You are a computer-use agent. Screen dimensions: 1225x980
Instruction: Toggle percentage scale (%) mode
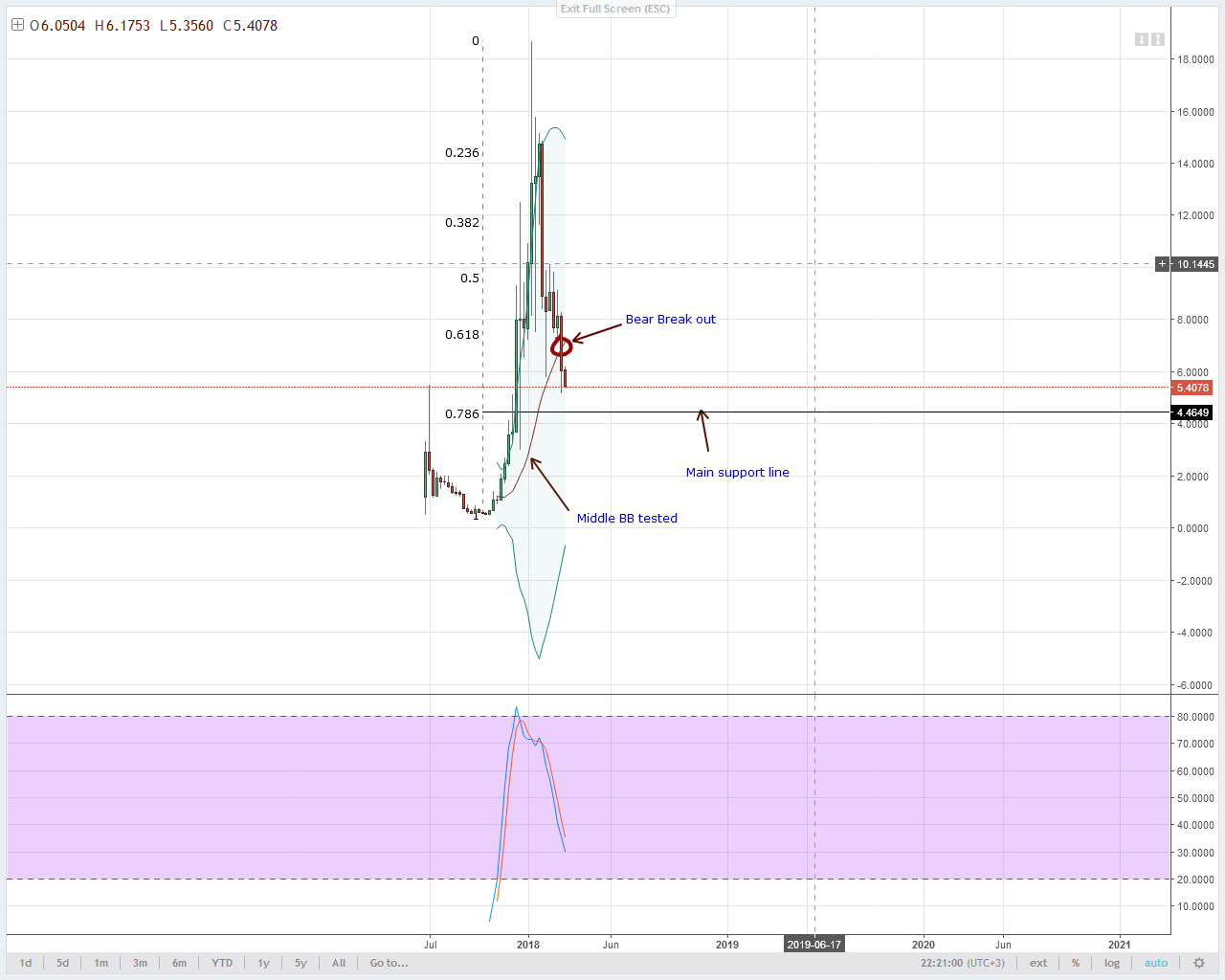click(x=1076, y=963)
